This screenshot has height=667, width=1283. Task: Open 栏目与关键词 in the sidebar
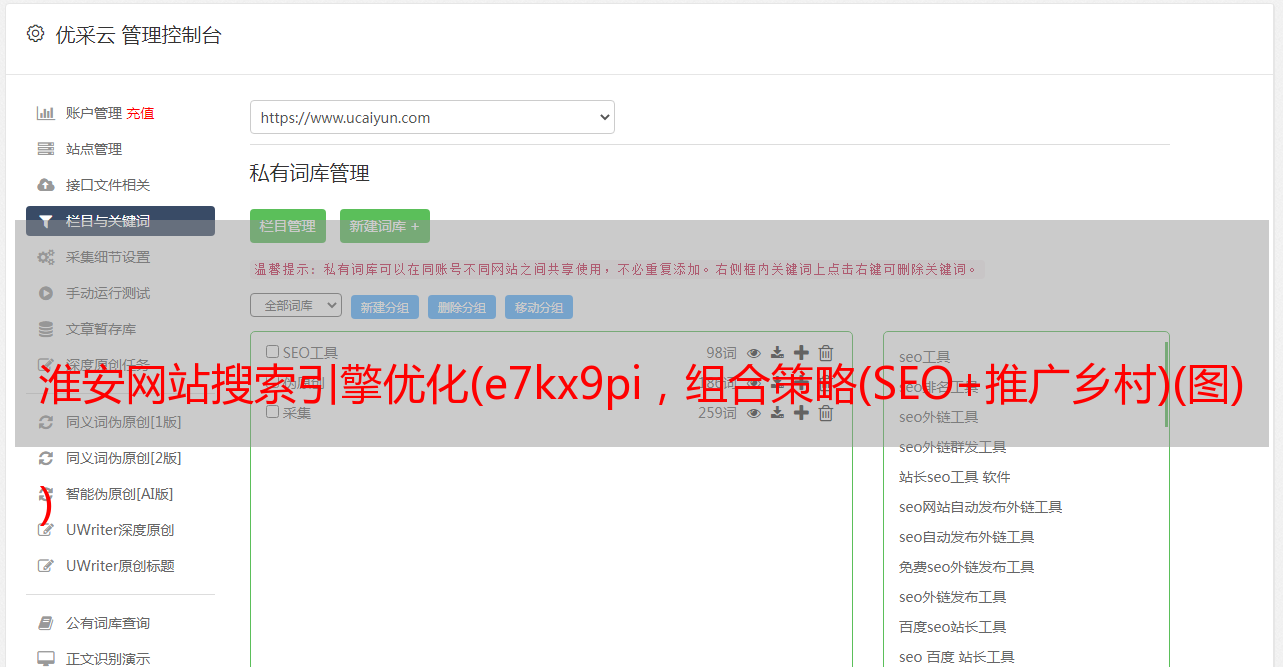pos(120,221)
